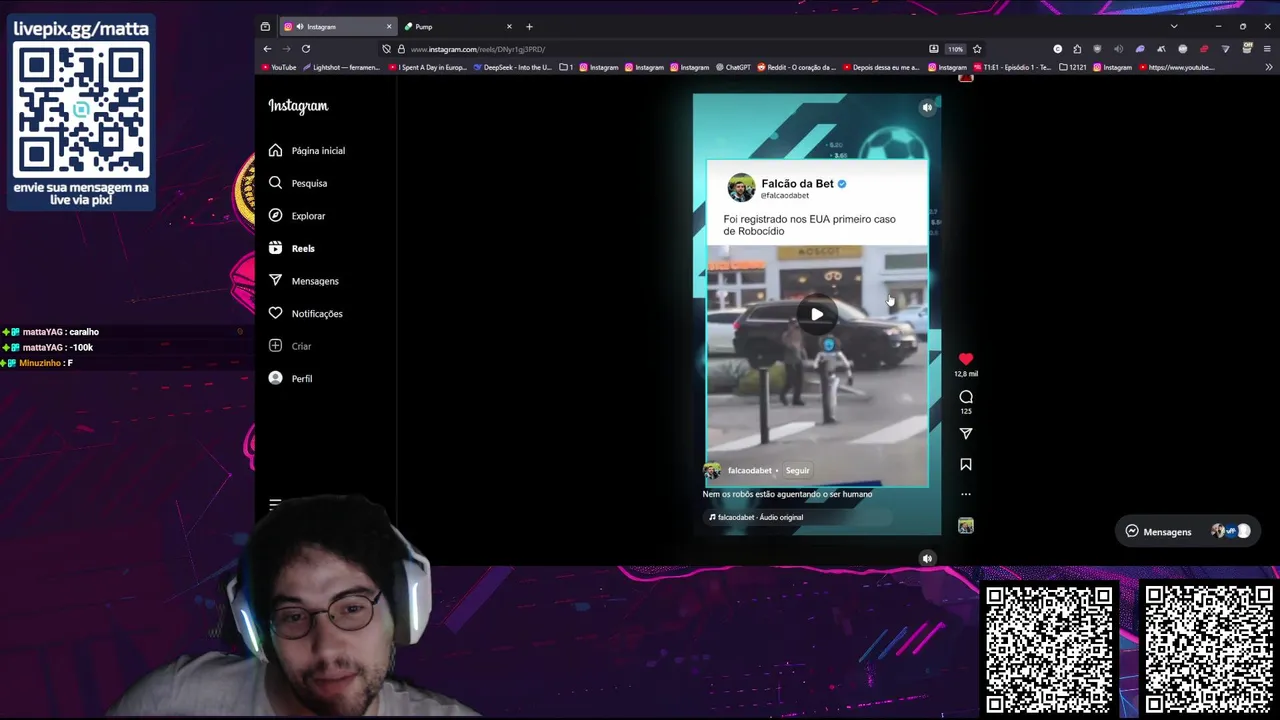This screenshot has height=720, width=1280.
Task: Open Perfil in the sidebar
Action: tap(290, 379)
